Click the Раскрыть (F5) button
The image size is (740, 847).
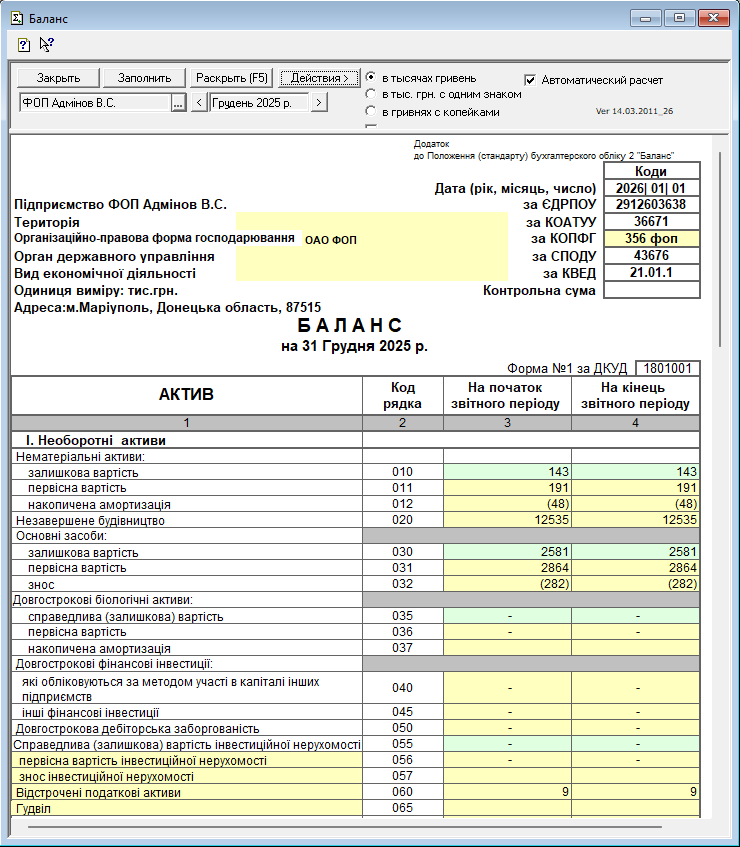tap(232, 78)
